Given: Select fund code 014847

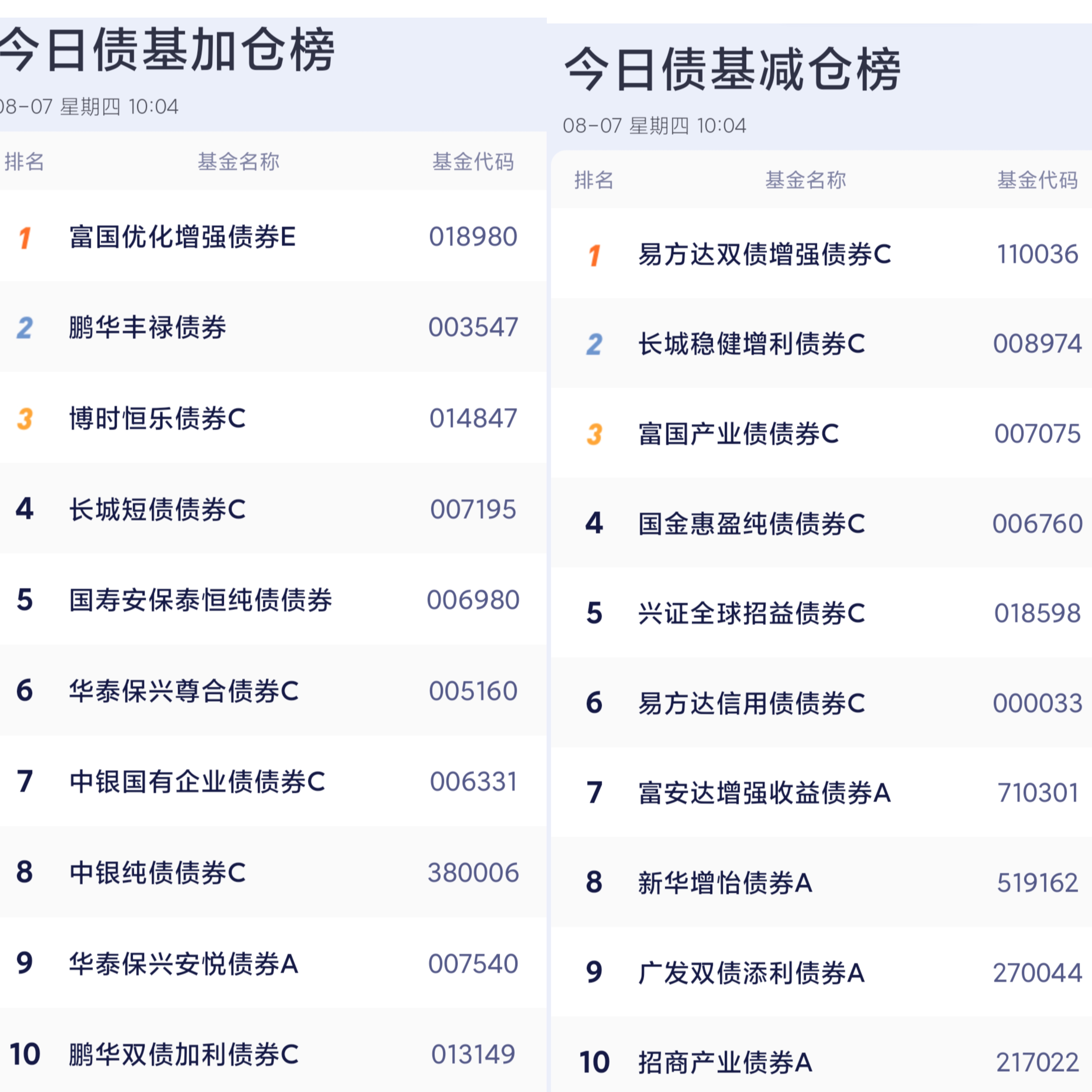Looking at the screenshot, I should [x=473, y=419].
